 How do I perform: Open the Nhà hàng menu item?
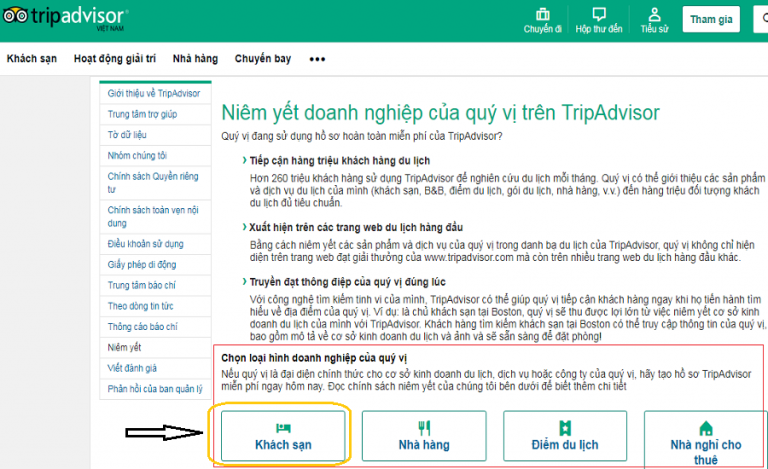point(195,59)
